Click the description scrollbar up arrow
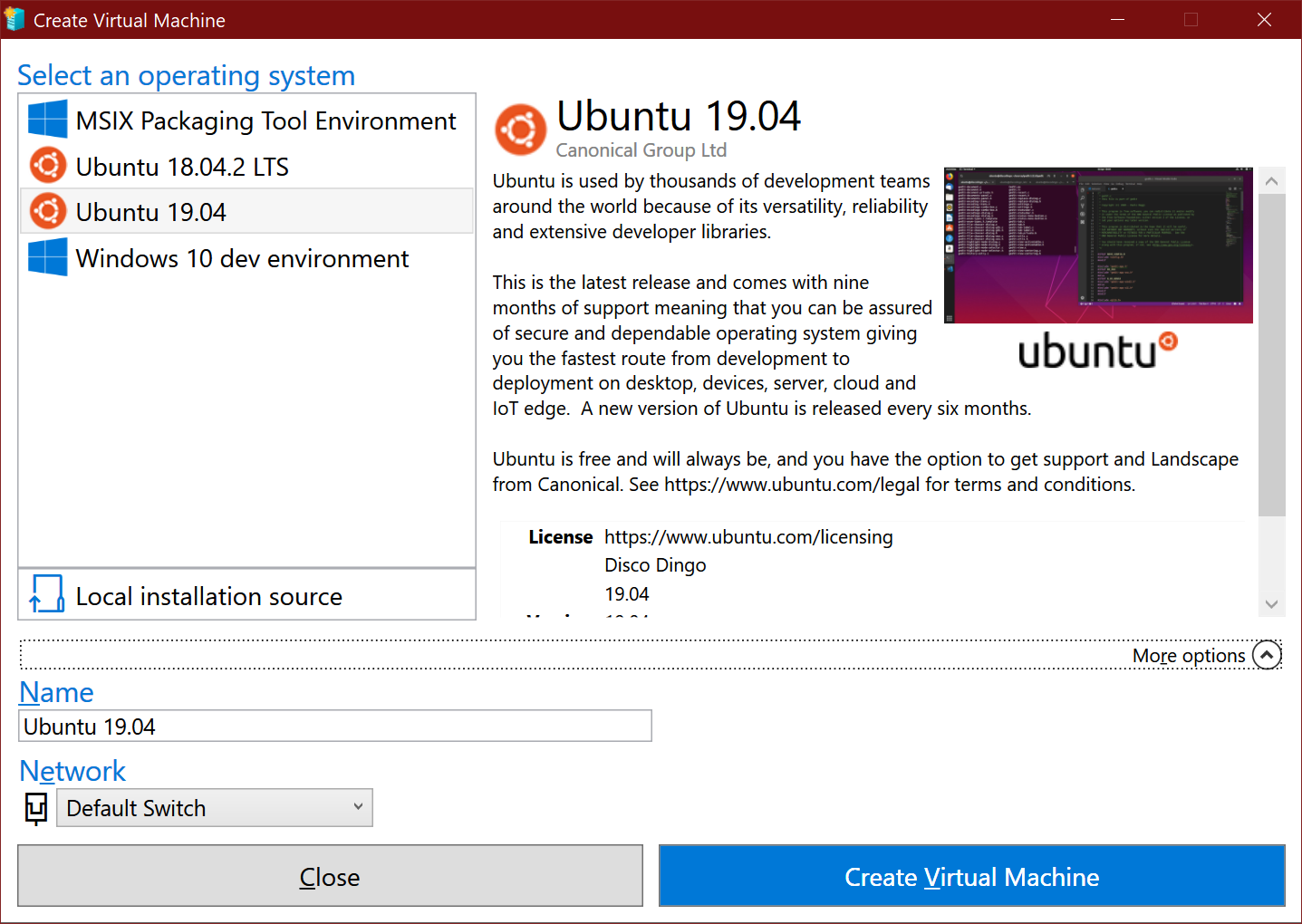The image size is (1302, 924). tap(1271, 180)
